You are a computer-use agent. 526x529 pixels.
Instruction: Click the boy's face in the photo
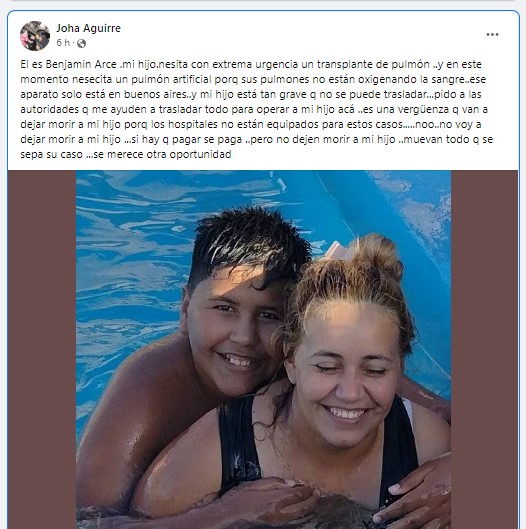click(x=234, y=331)
